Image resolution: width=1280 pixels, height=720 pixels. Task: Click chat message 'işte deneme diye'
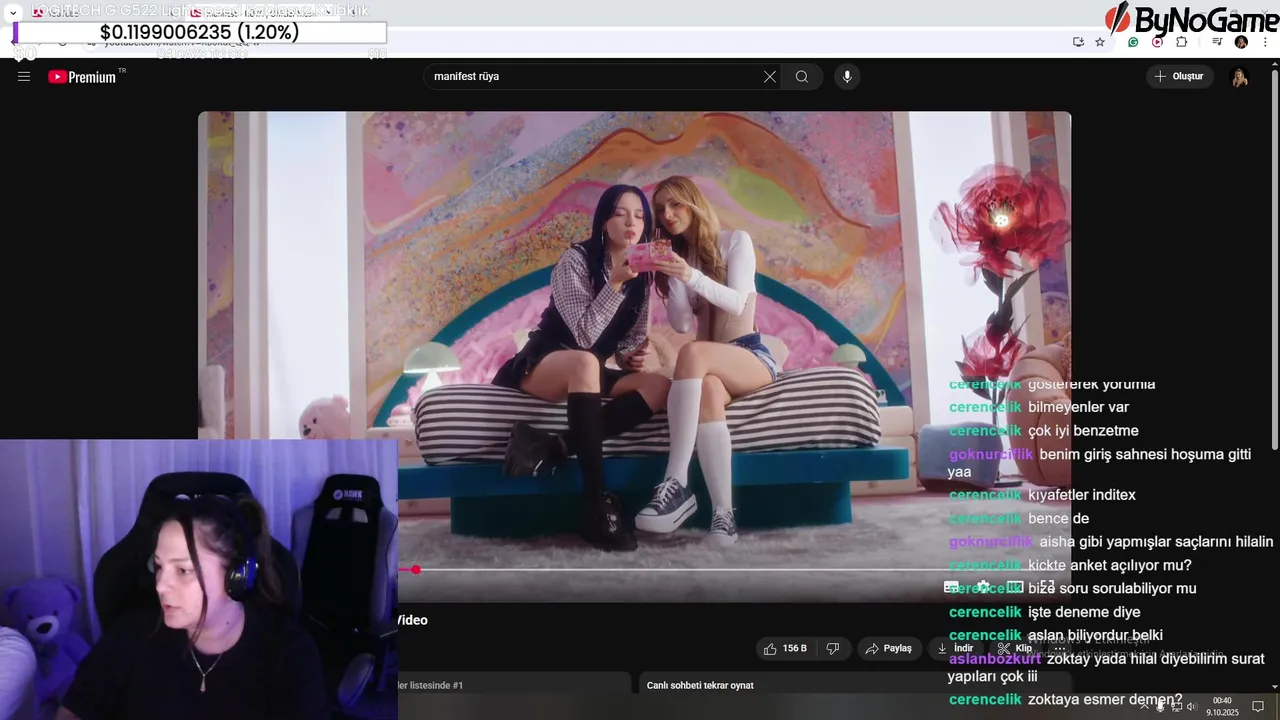tap(1084, 612)
